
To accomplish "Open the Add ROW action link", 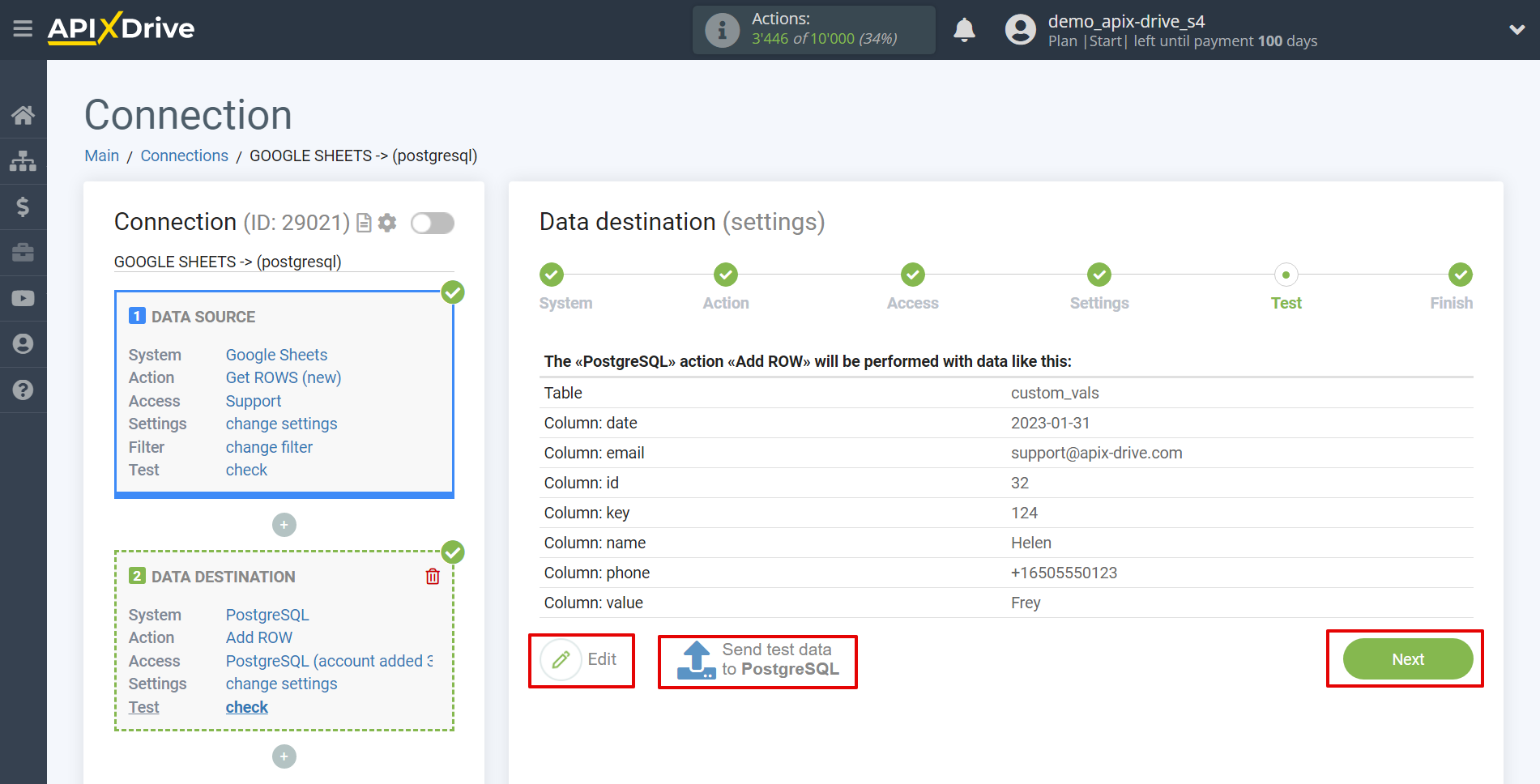I will [259, 637].
